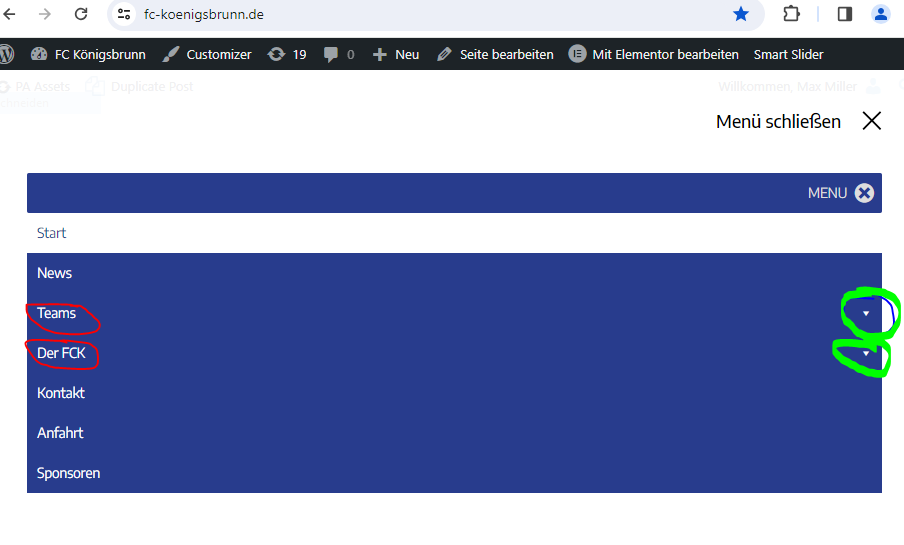
Task: Open Smart Slider from admin bar
Action: 788,54
